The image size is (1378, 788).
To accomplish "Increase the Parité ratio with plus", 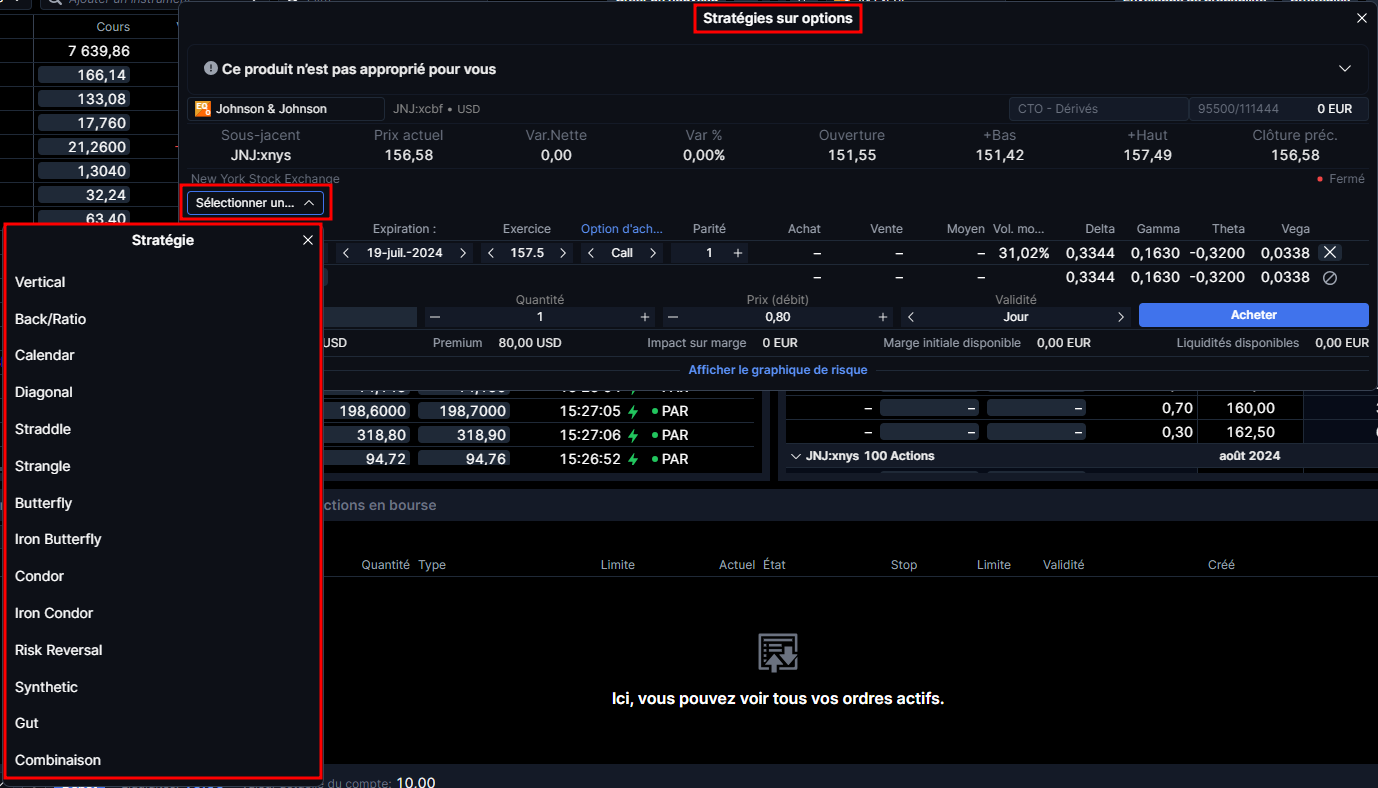I will pos(738,253).
